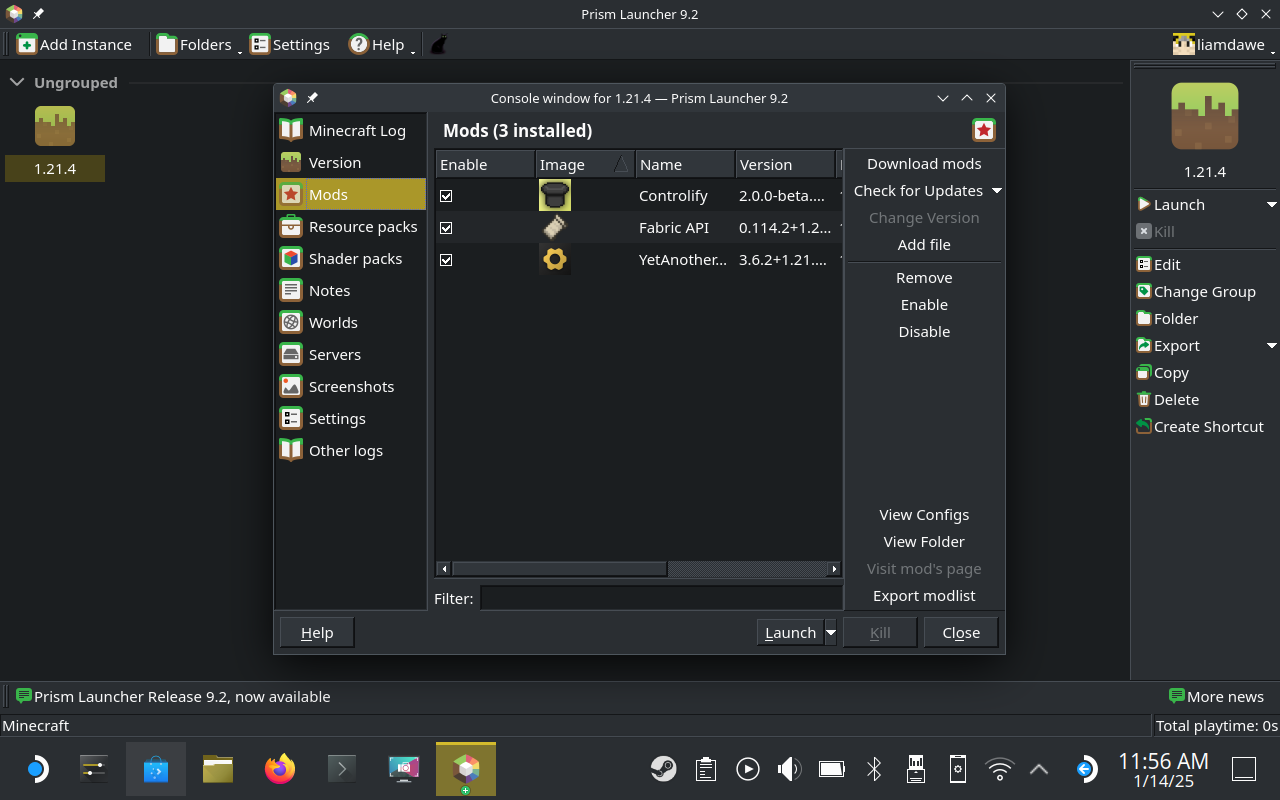Expand the Check for Updates dropdown arrow
Viewport: 1280px width, 800px height.
coord(996,191)
